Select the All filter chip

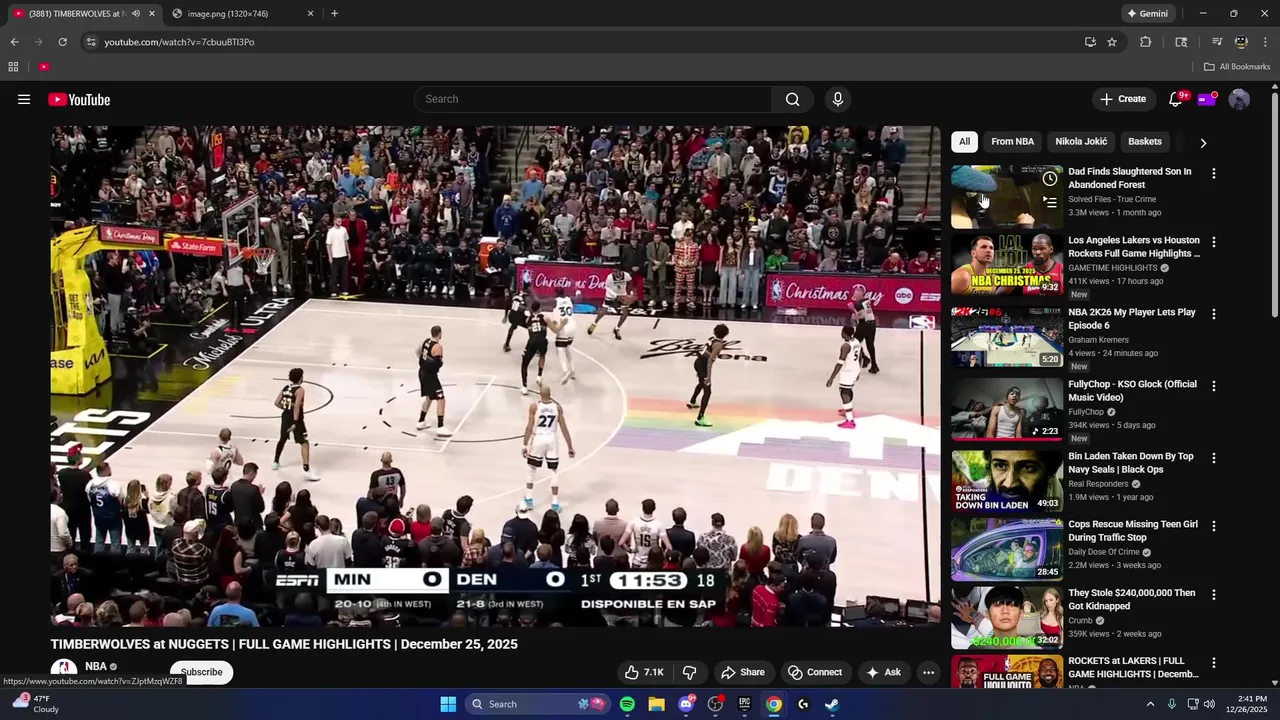964,142
